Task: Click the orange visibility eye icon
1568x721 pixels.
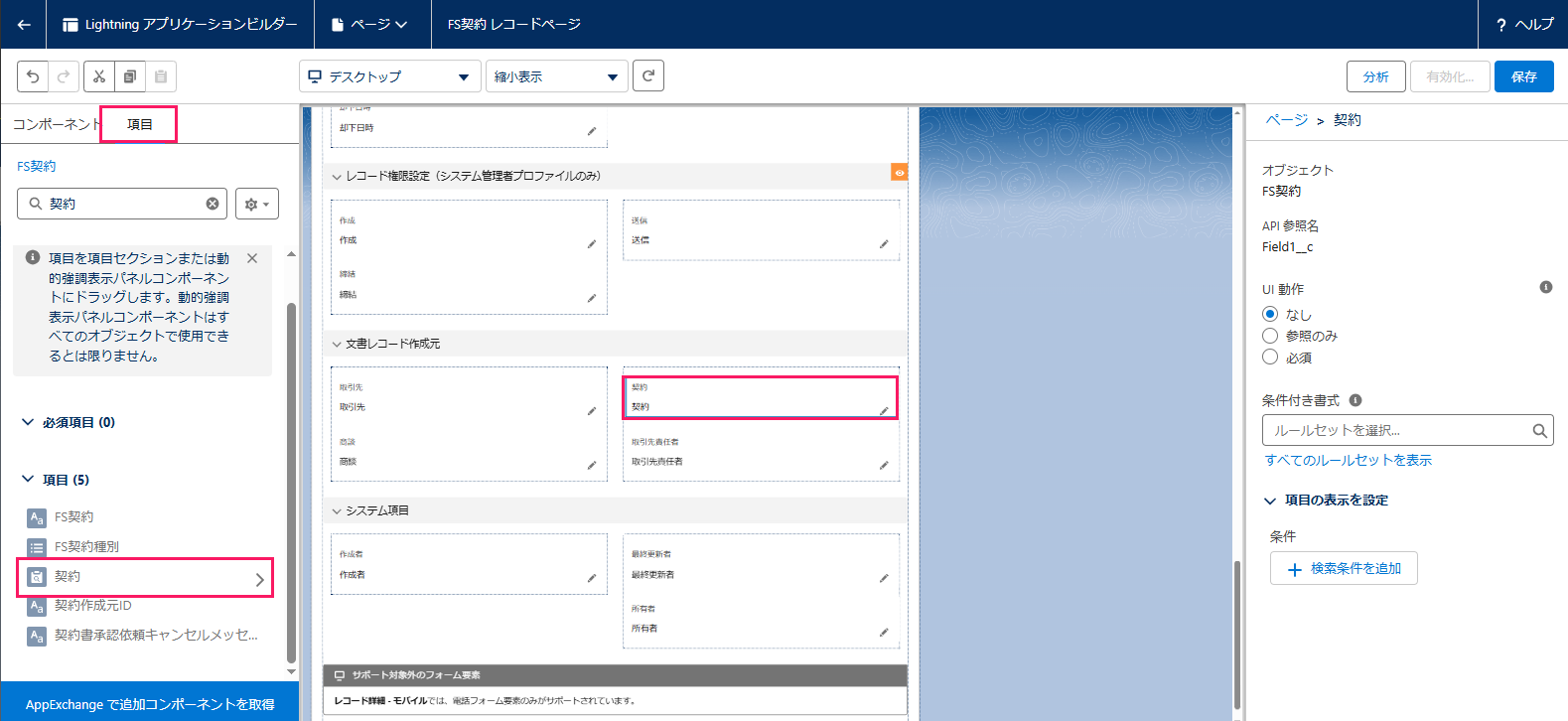Action: tap(899, 172)
